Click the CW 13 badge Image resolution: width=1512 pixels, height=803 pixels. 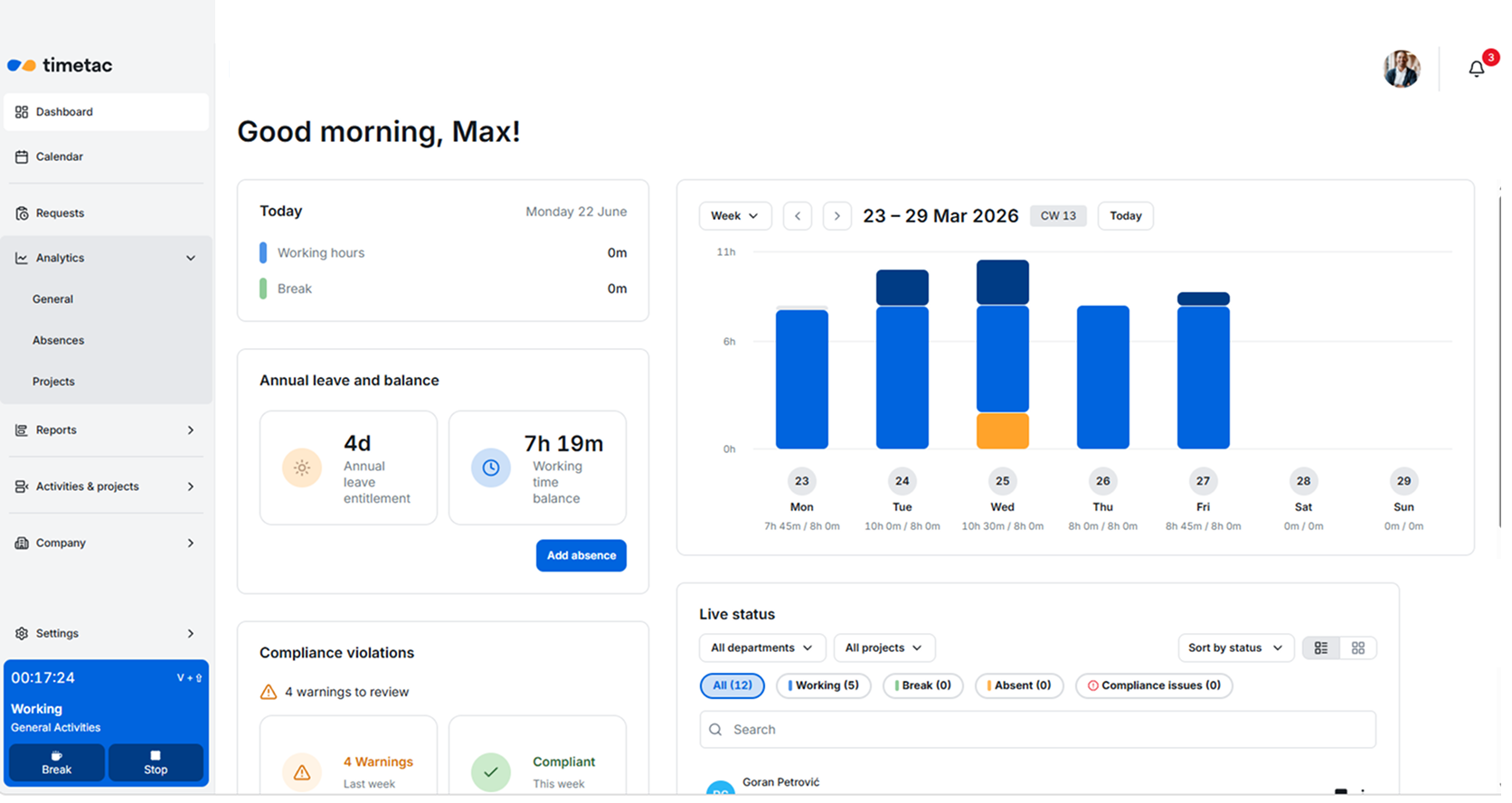coord(1058,216)
